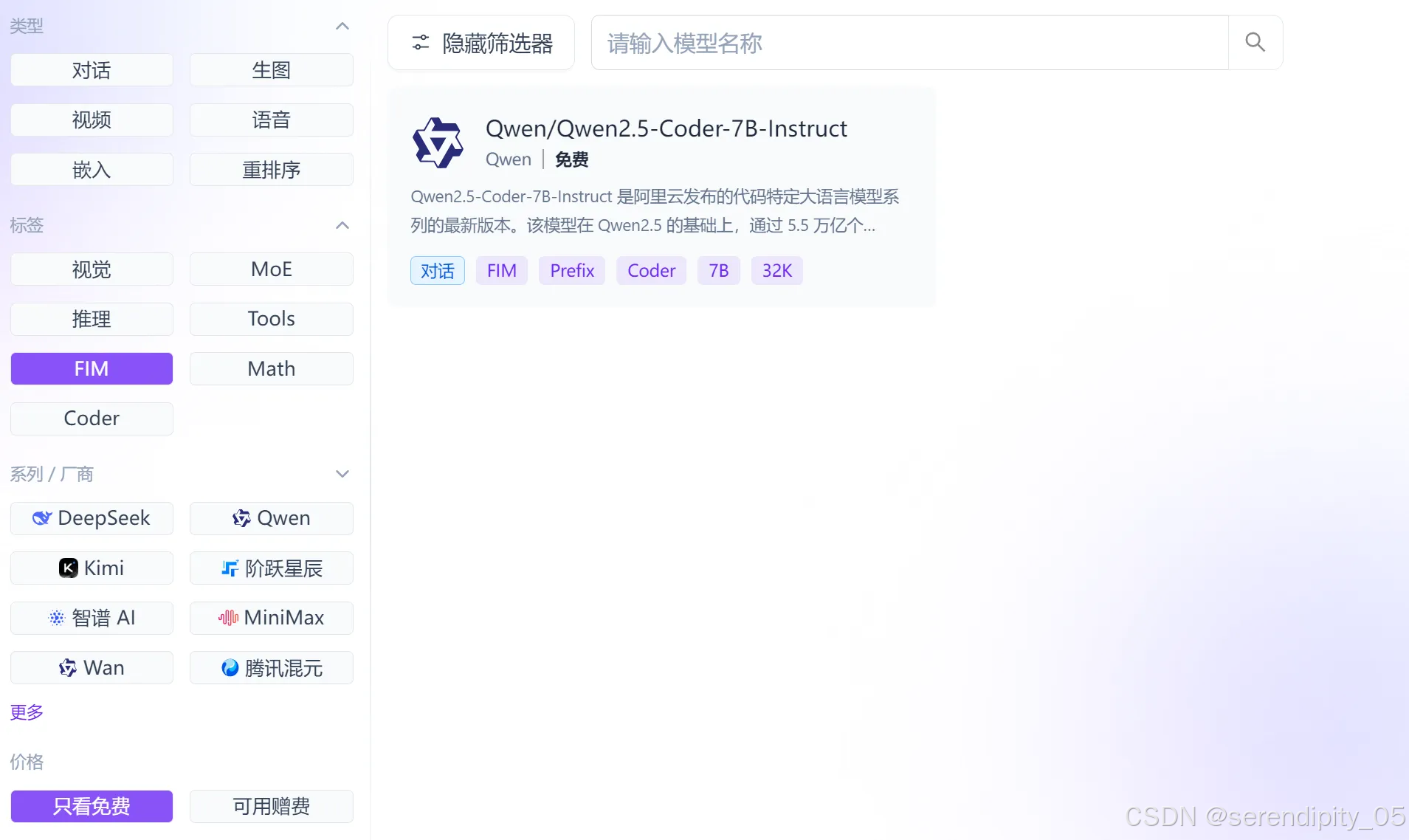
Task: Toggle the Coder tag filter in sidebar
Action: pos(92,419)
